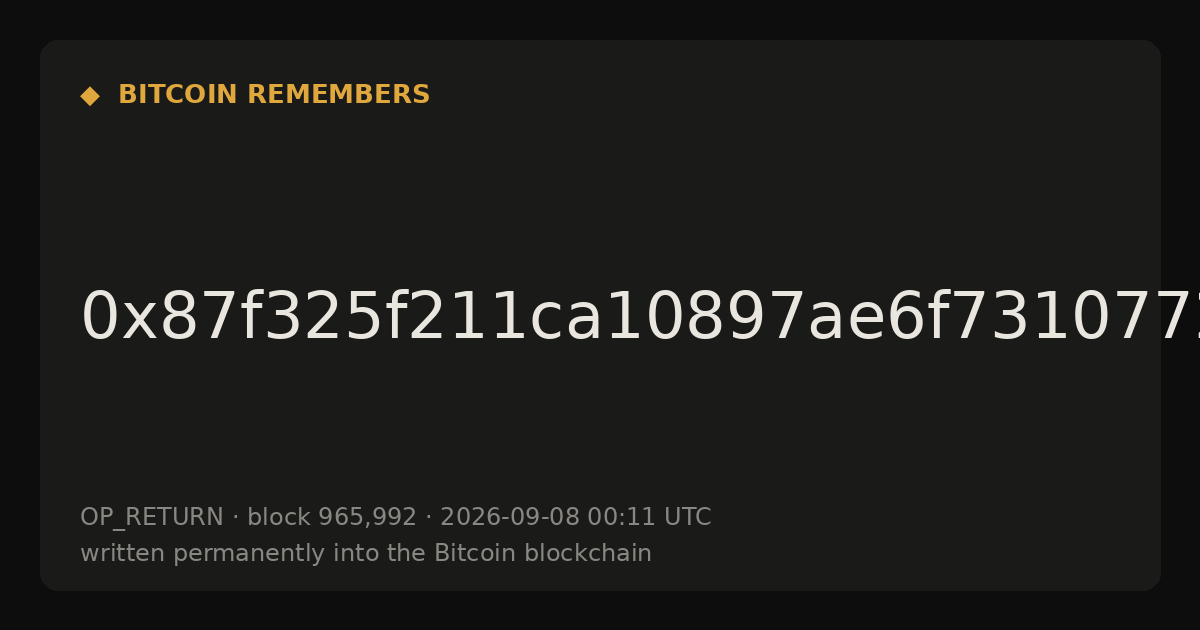This screenshot has height=630, width=1200.
Task: Click the words 'Bitcoin blockchain' in the caption
Action: tap(543, 554)
